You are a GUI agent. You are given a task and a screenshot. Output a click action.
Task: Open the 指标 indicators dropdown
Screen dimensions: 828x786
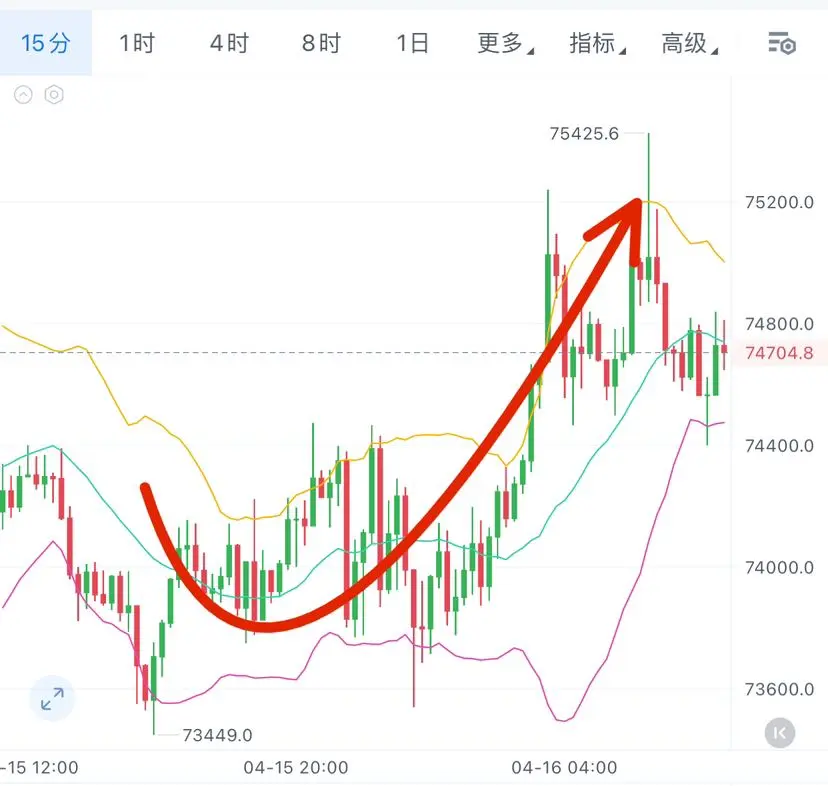tap(597, 43)
